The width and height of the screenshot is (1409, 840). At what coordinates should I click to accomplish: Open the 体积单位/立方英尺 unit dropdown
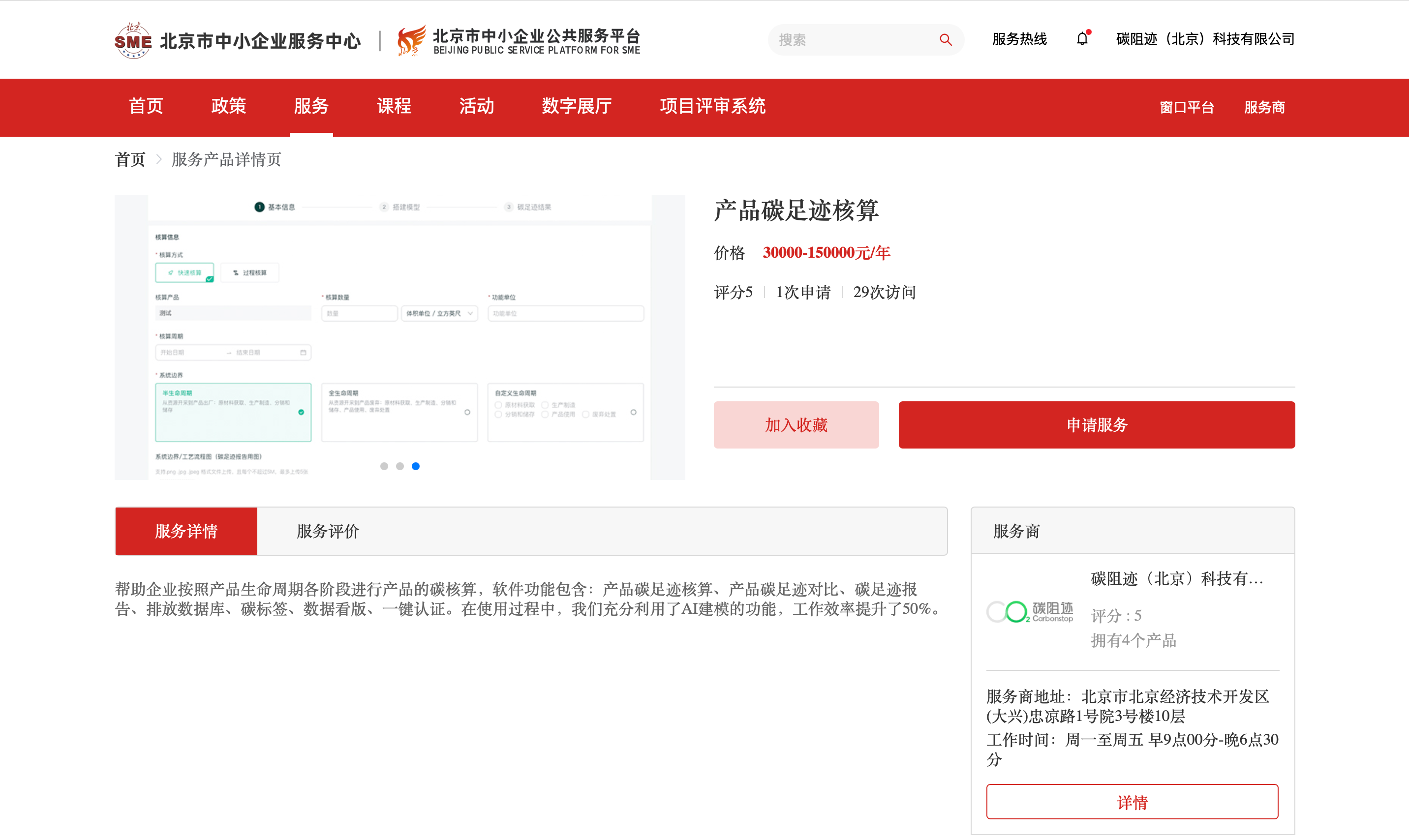tap(439, 313)
